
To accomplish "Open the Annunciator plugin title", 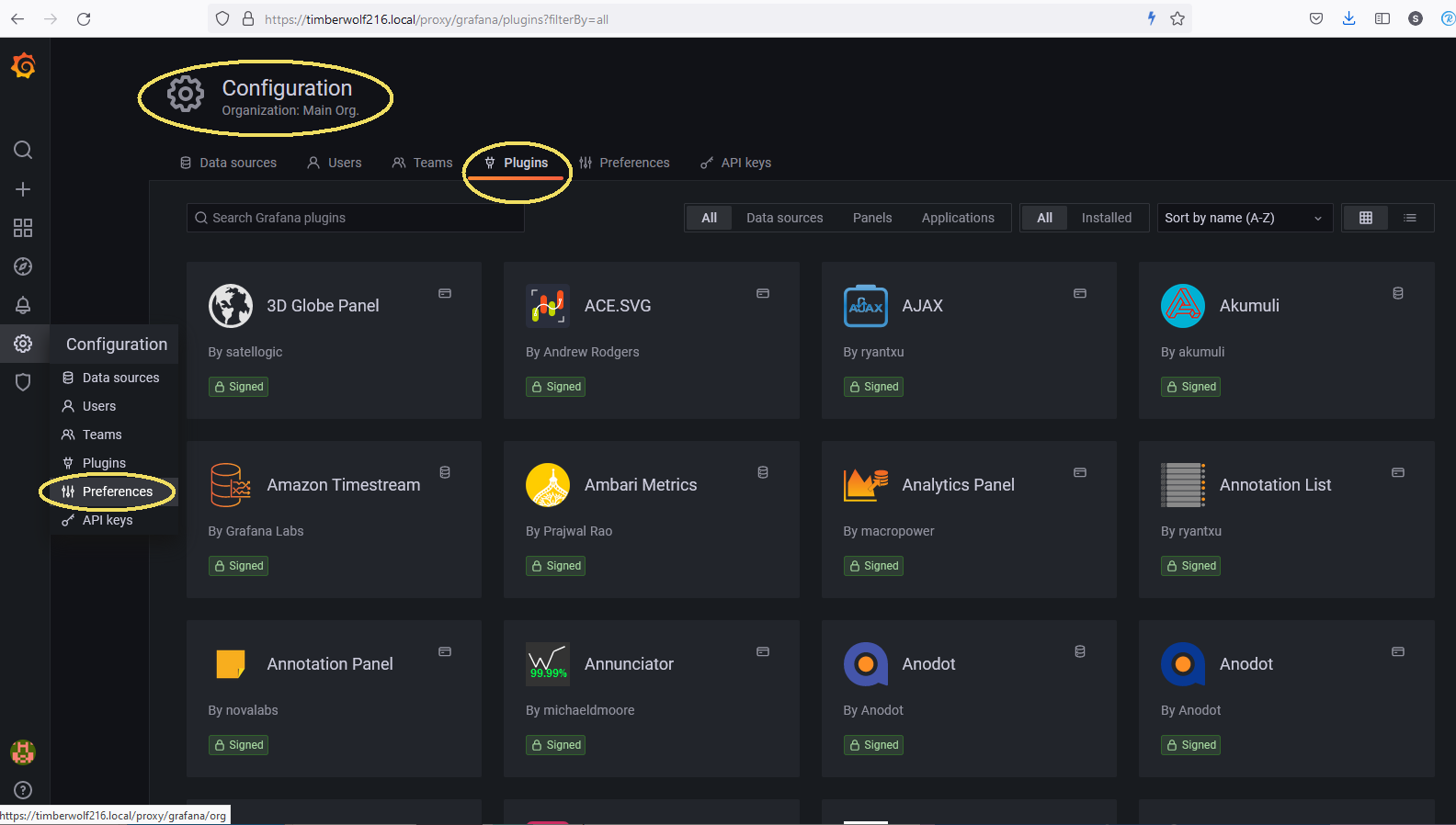I will pyautogui.click(x=629, y=664).
